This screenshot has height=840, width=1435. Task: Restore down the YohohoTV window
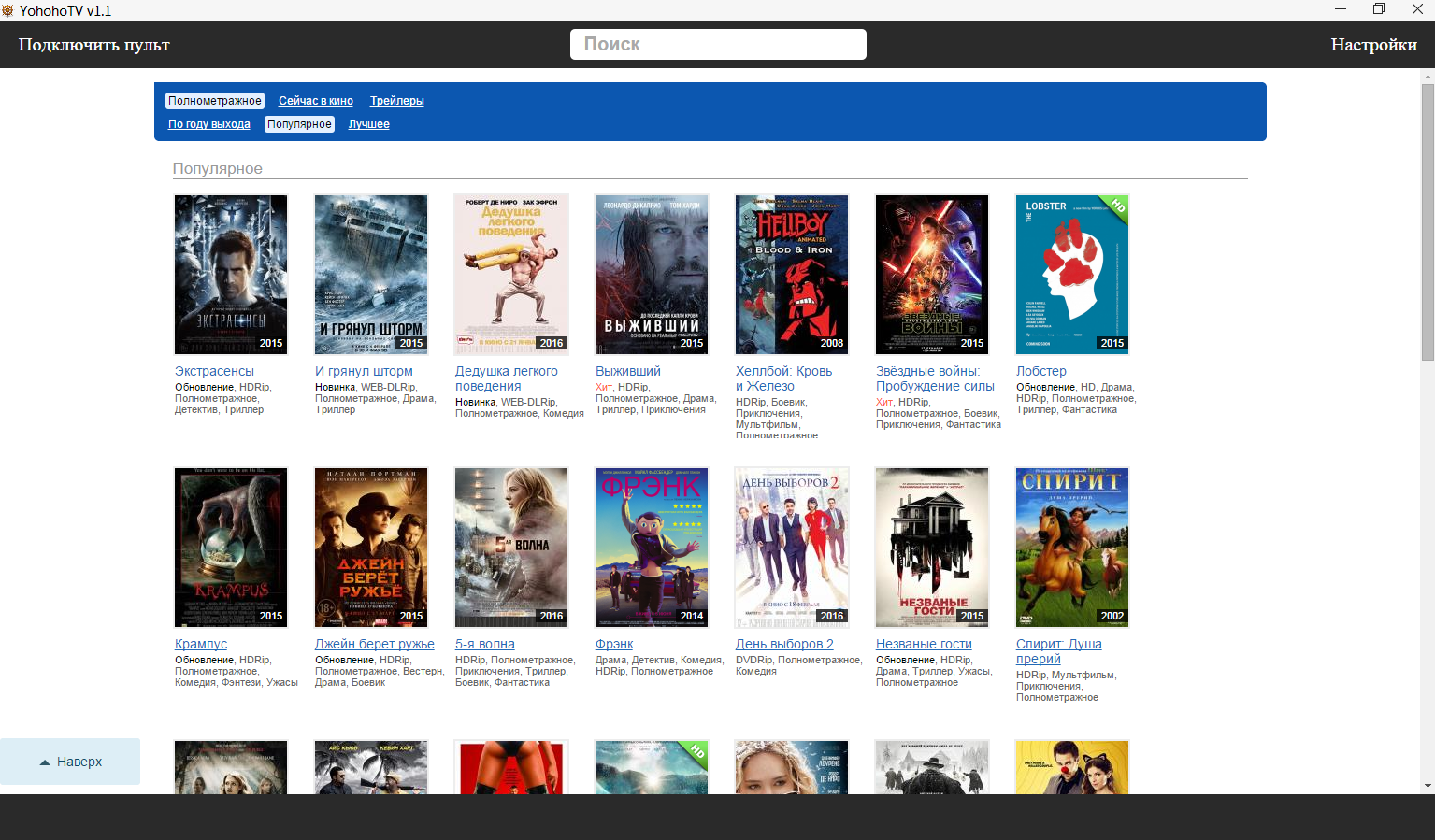1379,10
